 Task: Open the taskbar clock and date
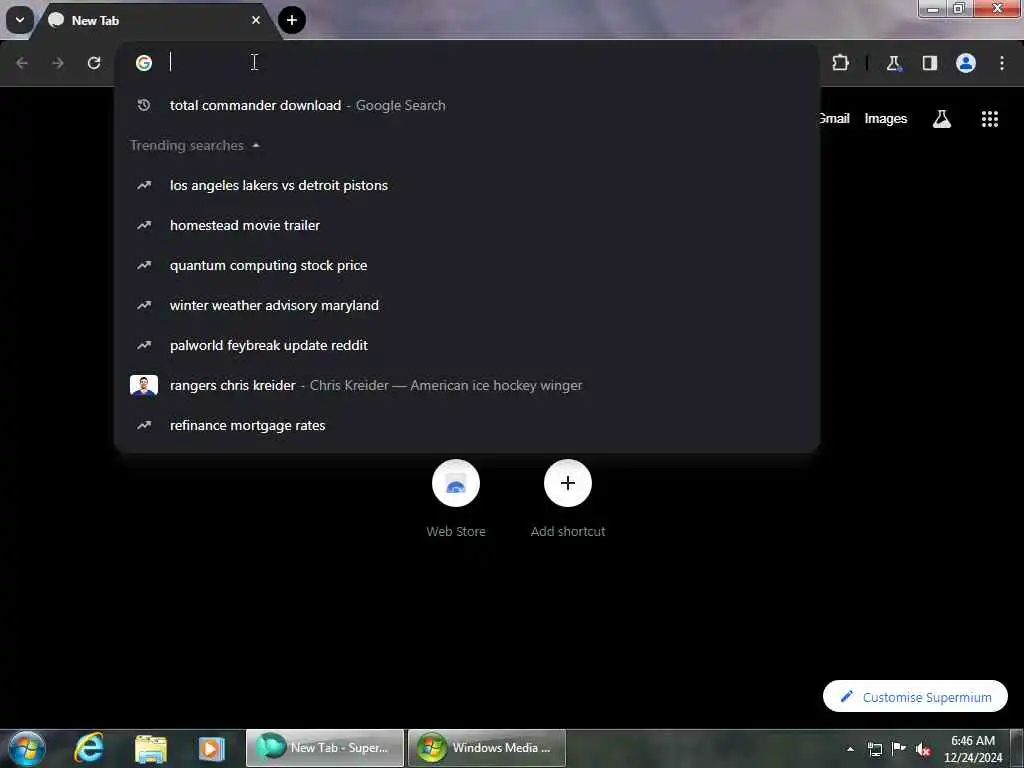click(x=973, y=749)
